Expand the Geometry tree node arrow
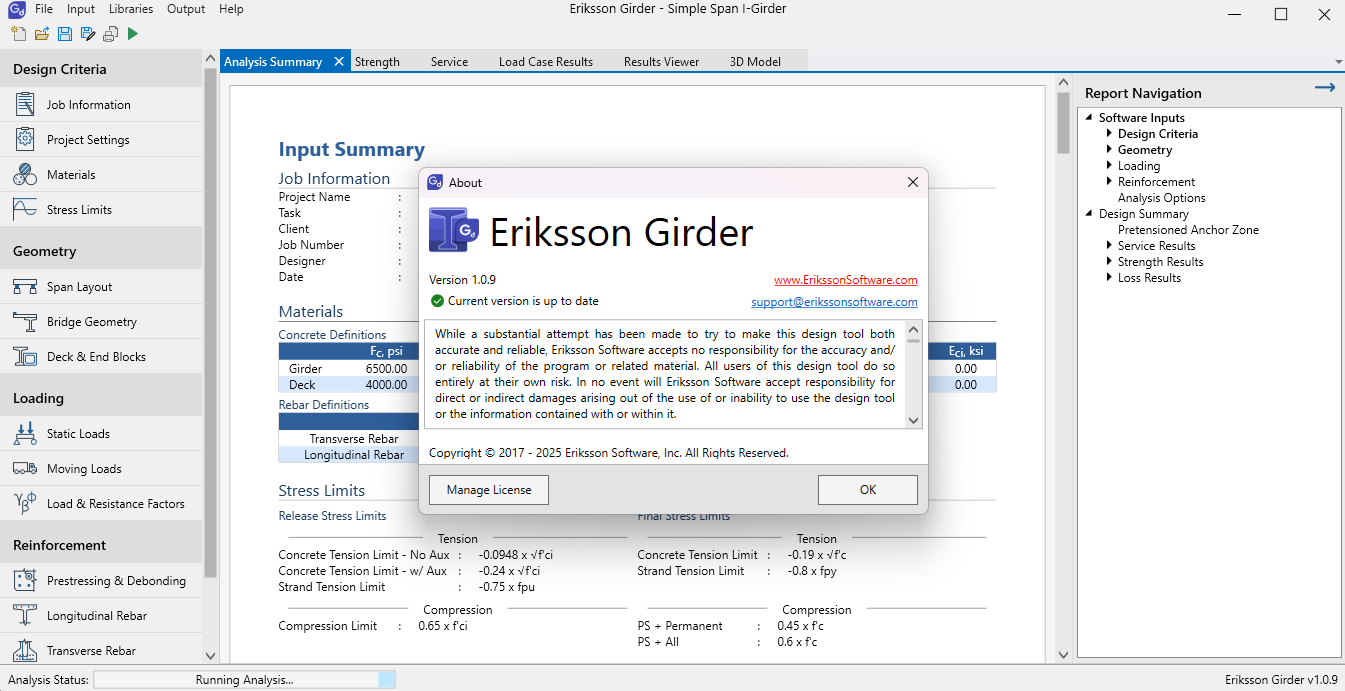This screenshot has width=1345, height=691. point(1109,150)
